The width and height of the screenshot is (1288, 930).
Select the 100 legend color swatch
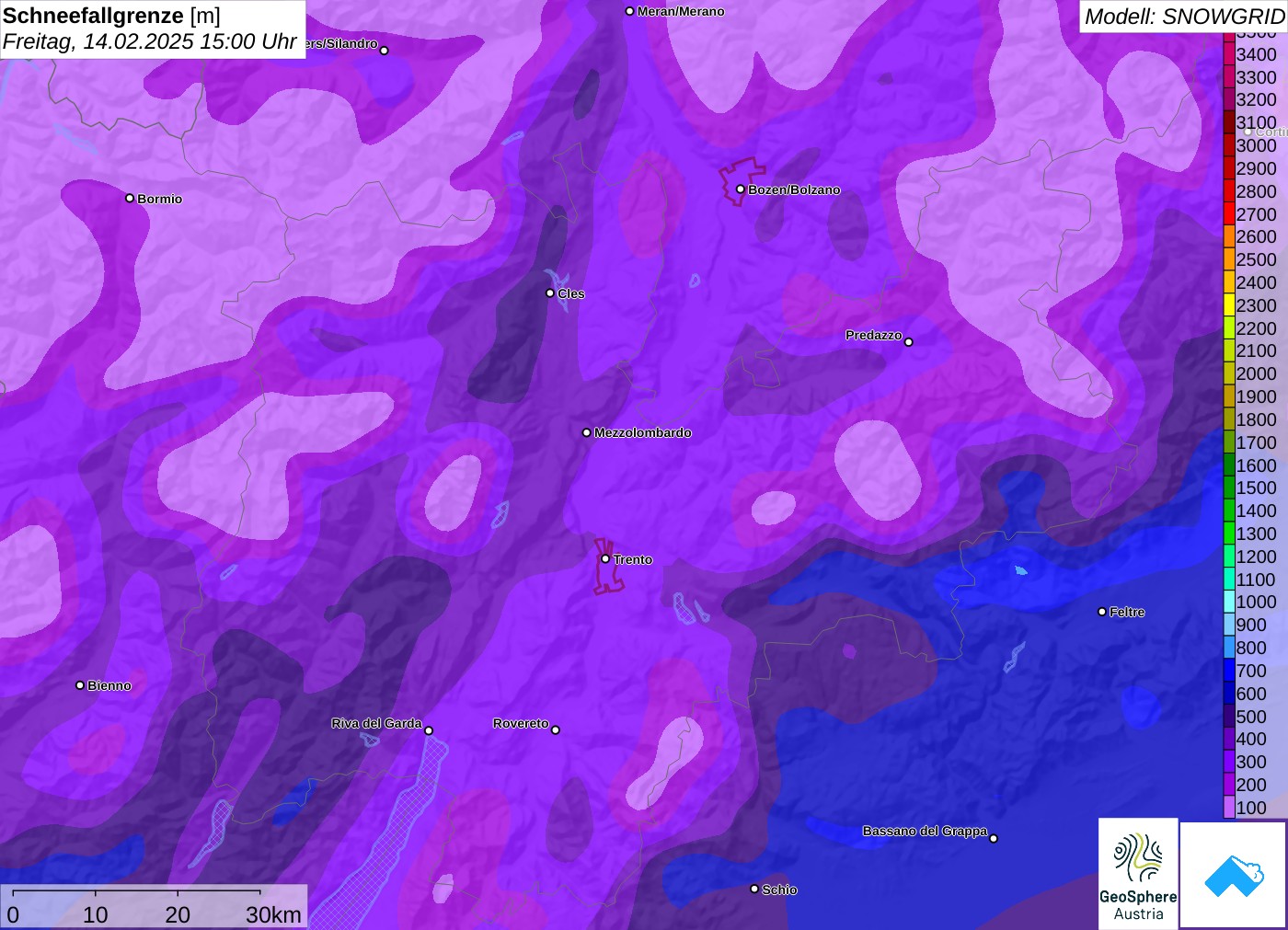pyautogui.click(x=1229, y=808)
